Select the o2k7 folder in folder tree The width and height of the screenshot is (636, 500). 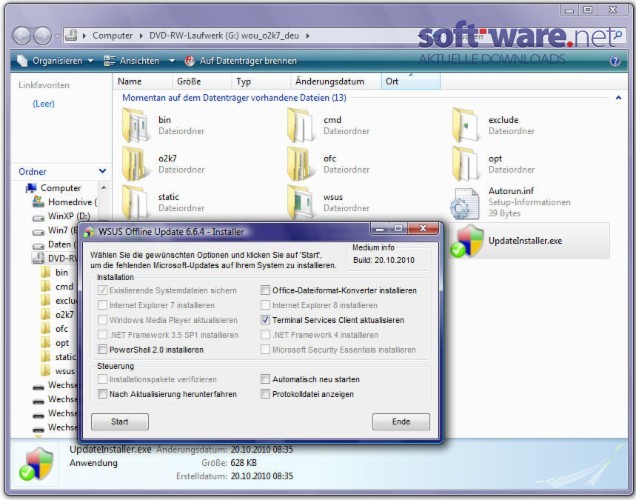click(64, 315)
